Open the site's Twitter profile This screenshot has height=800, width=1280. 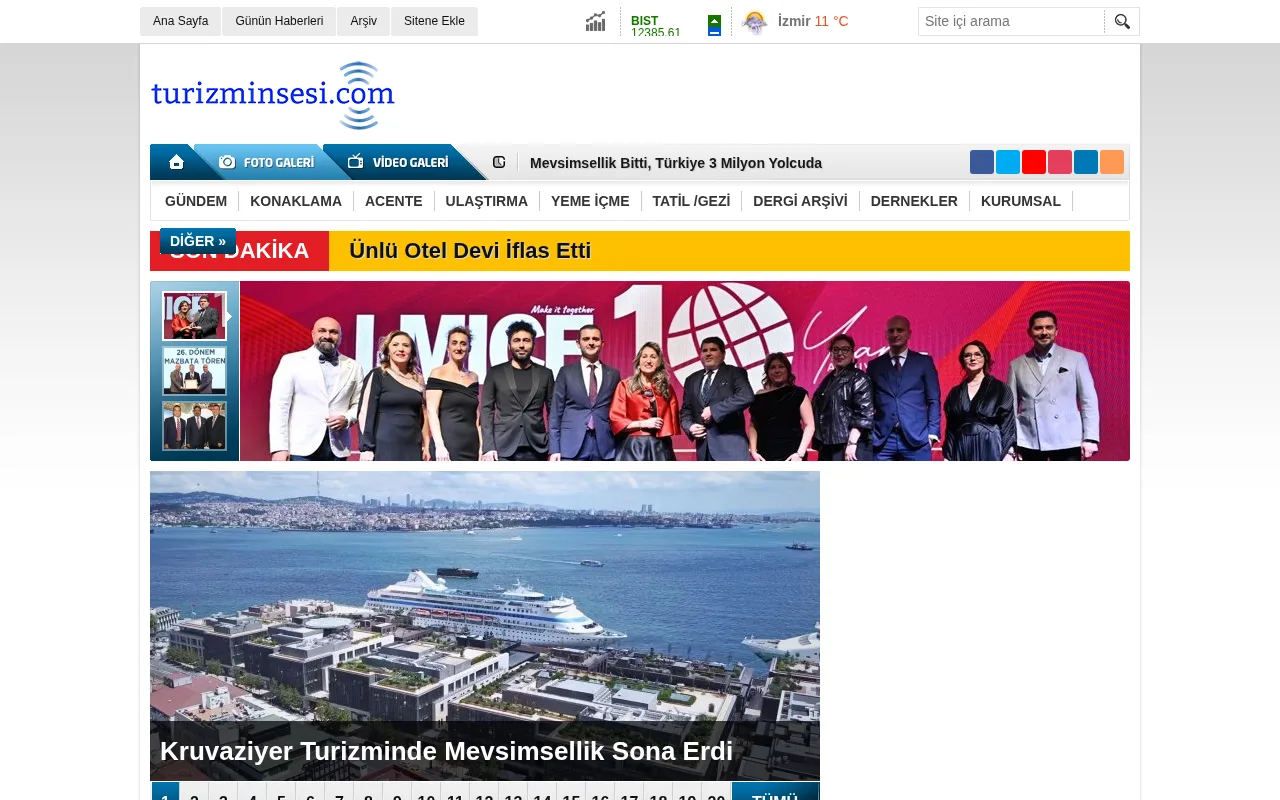pos(1008,161)
